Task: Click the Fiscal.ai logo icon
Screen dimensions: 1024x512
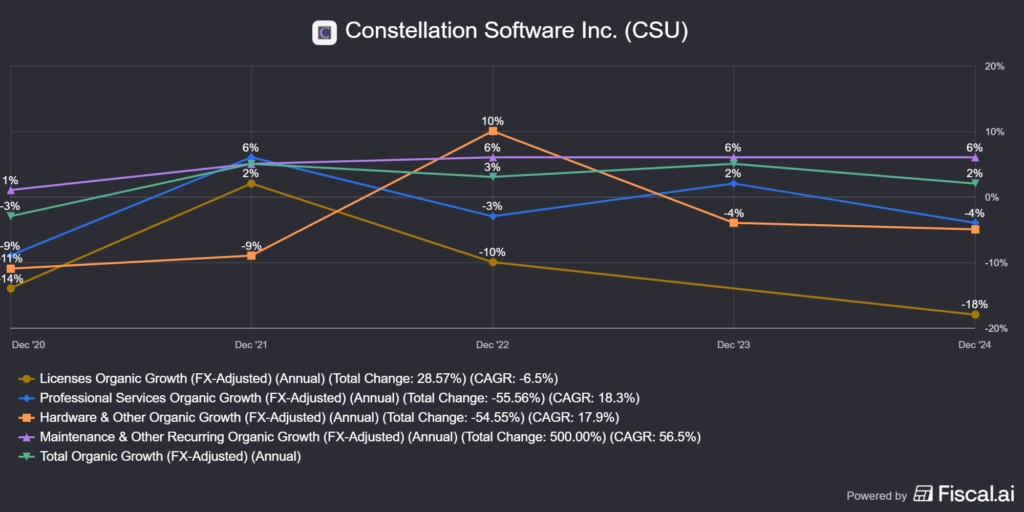Action: (x=924, y=494)
